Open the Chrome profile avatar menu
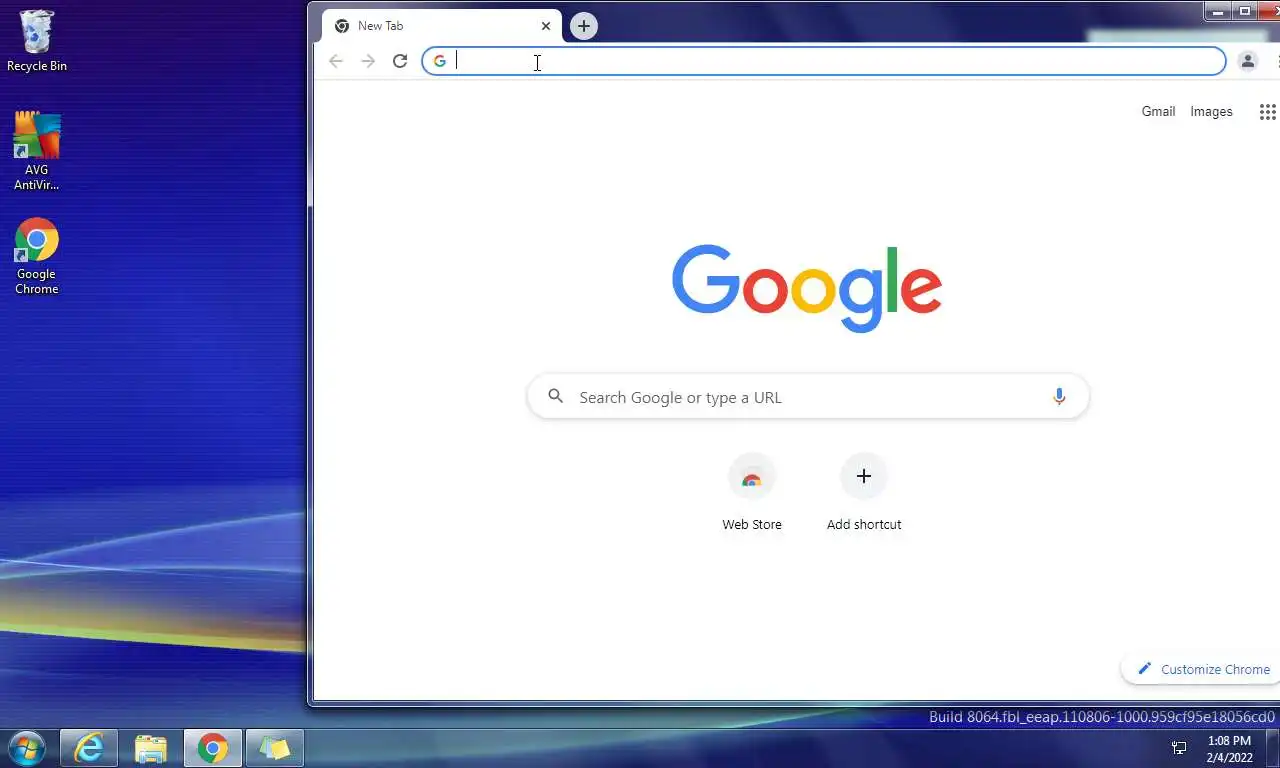This screenshot has width=1280, height=768. (x=1247, y=61)
